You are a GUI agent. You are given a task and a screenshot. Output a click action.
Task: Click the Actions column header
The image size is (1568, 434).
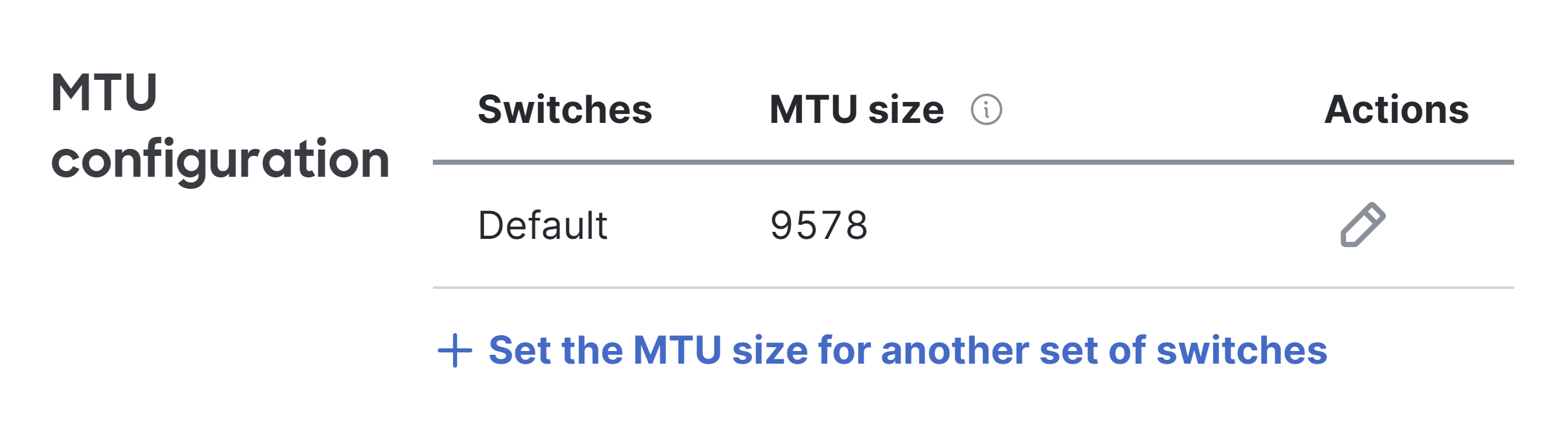(1396, 110)
